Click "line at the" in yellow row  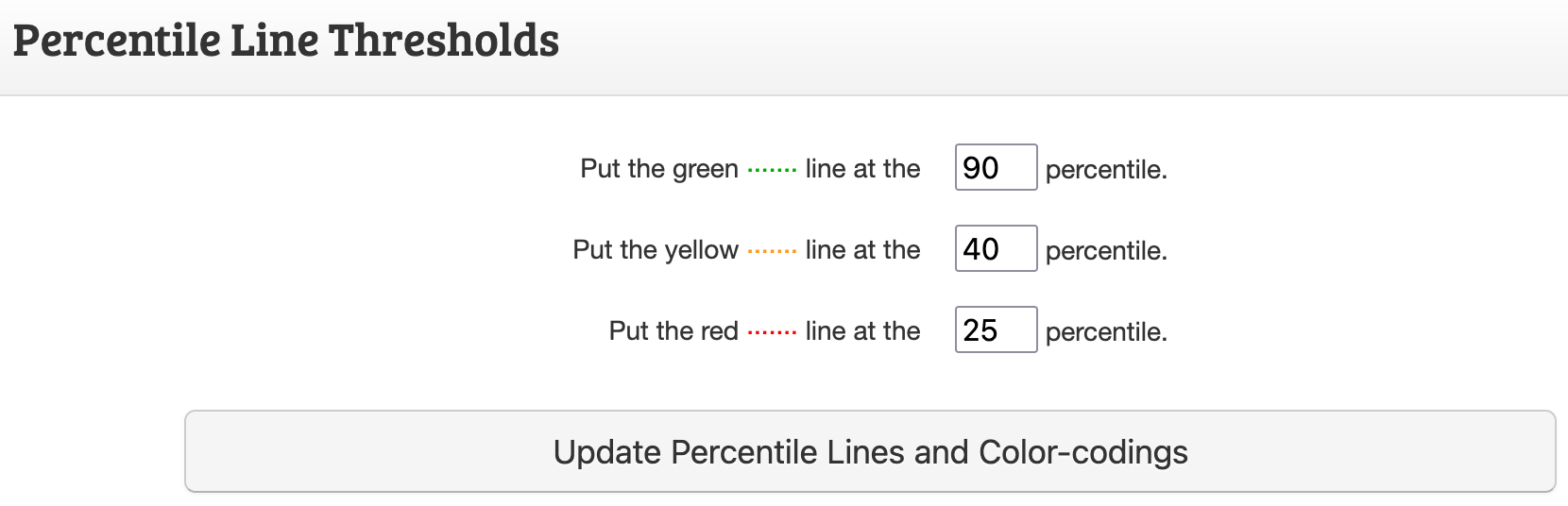coord(862,250)
